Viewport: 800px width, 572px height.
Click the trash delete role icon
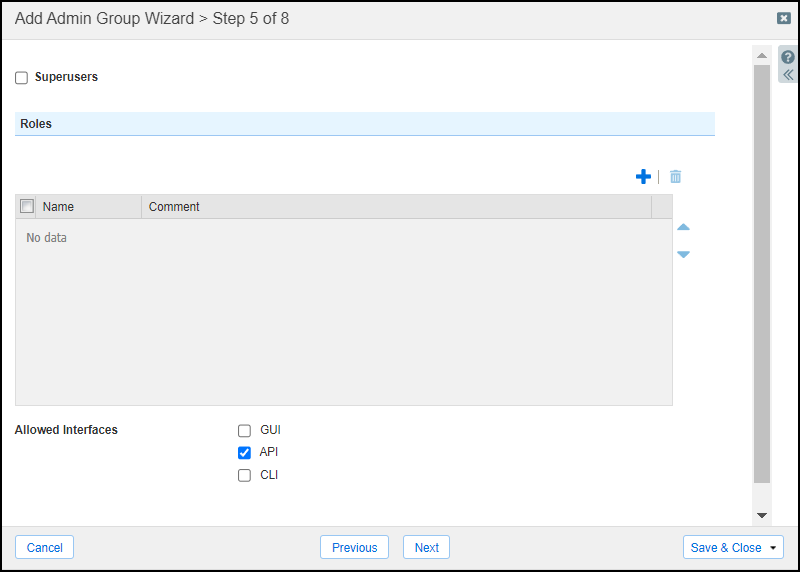click(x=675, y=177)
